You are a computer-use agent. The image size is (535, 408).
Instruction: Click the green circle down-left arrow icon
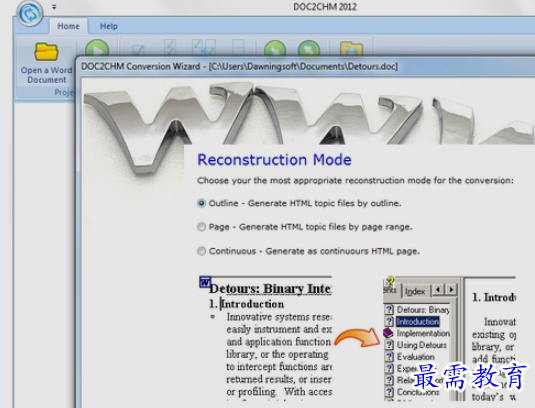pyautogui.click(x=275, y=49)
